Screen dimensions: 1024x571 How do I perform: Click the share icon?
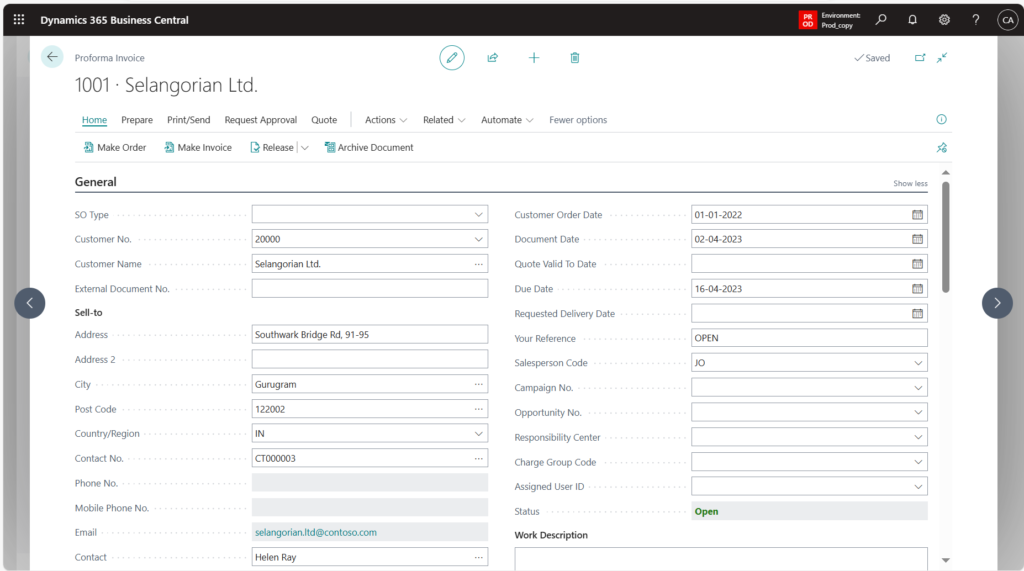pos(493,57)
